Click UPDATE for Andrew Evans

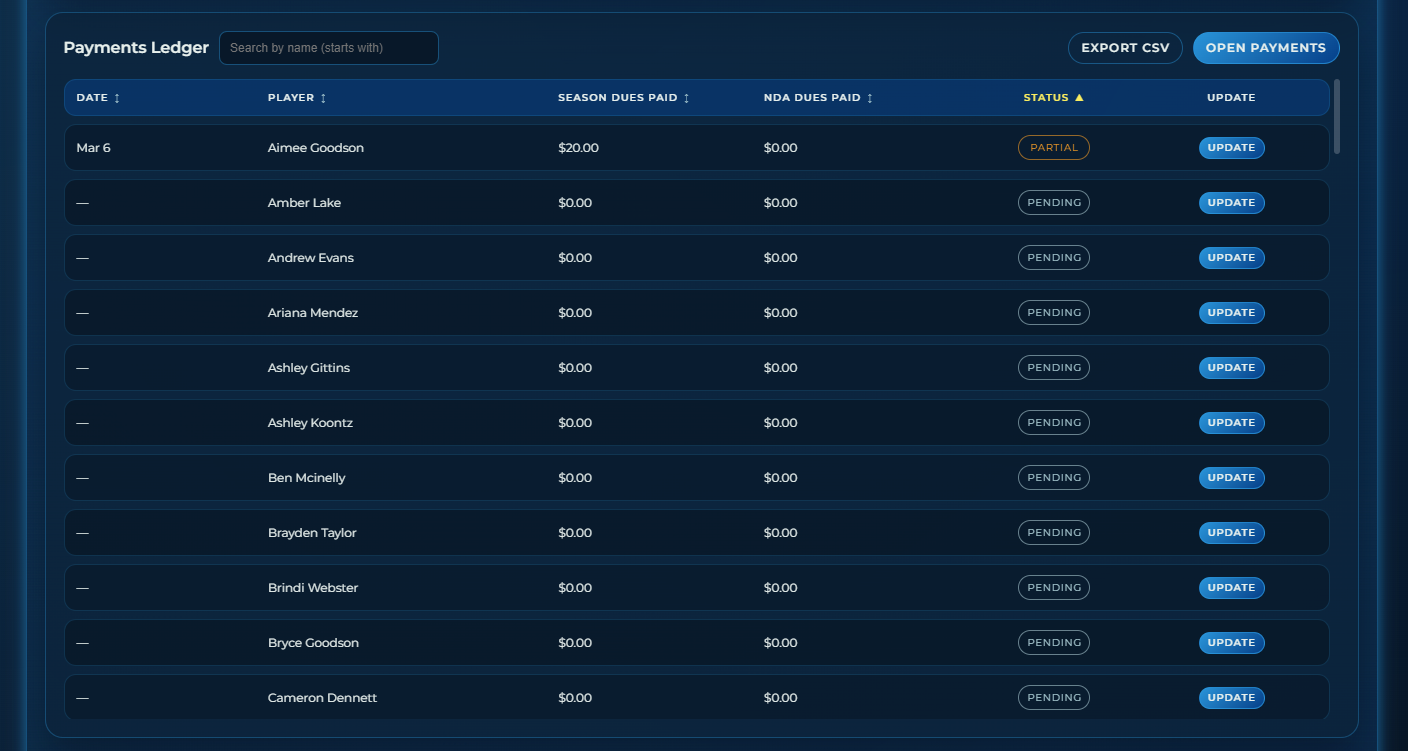tap(1231, 257)
